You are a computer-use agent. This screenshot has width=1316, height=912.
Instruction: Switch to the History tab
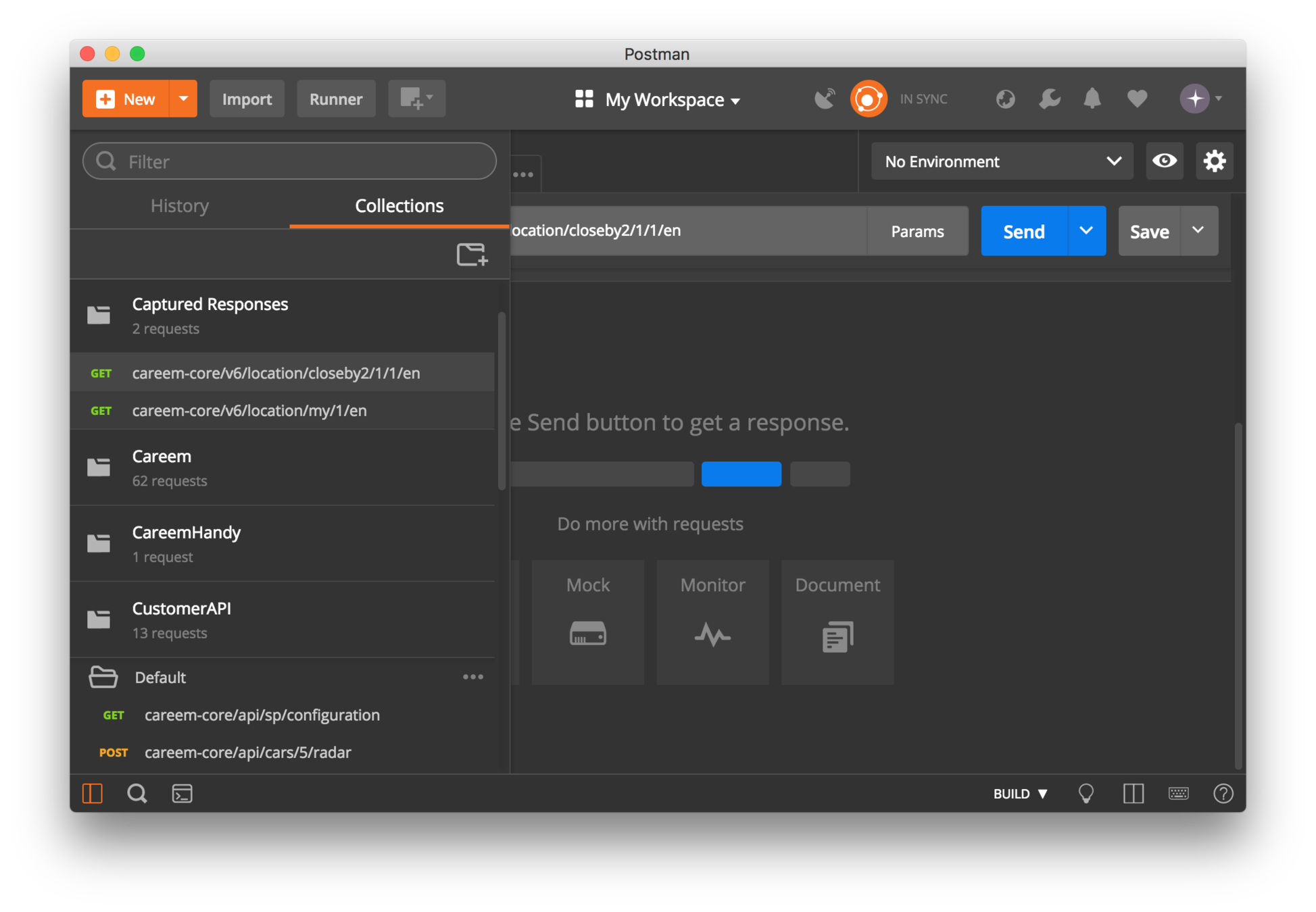click(x=180, y=205)
